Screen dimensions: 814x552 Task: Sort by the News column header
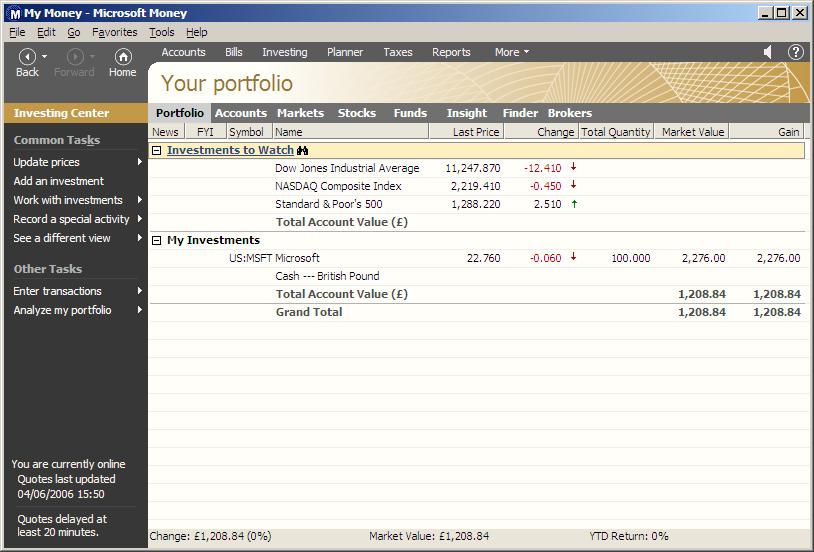[x=166, y=132]
